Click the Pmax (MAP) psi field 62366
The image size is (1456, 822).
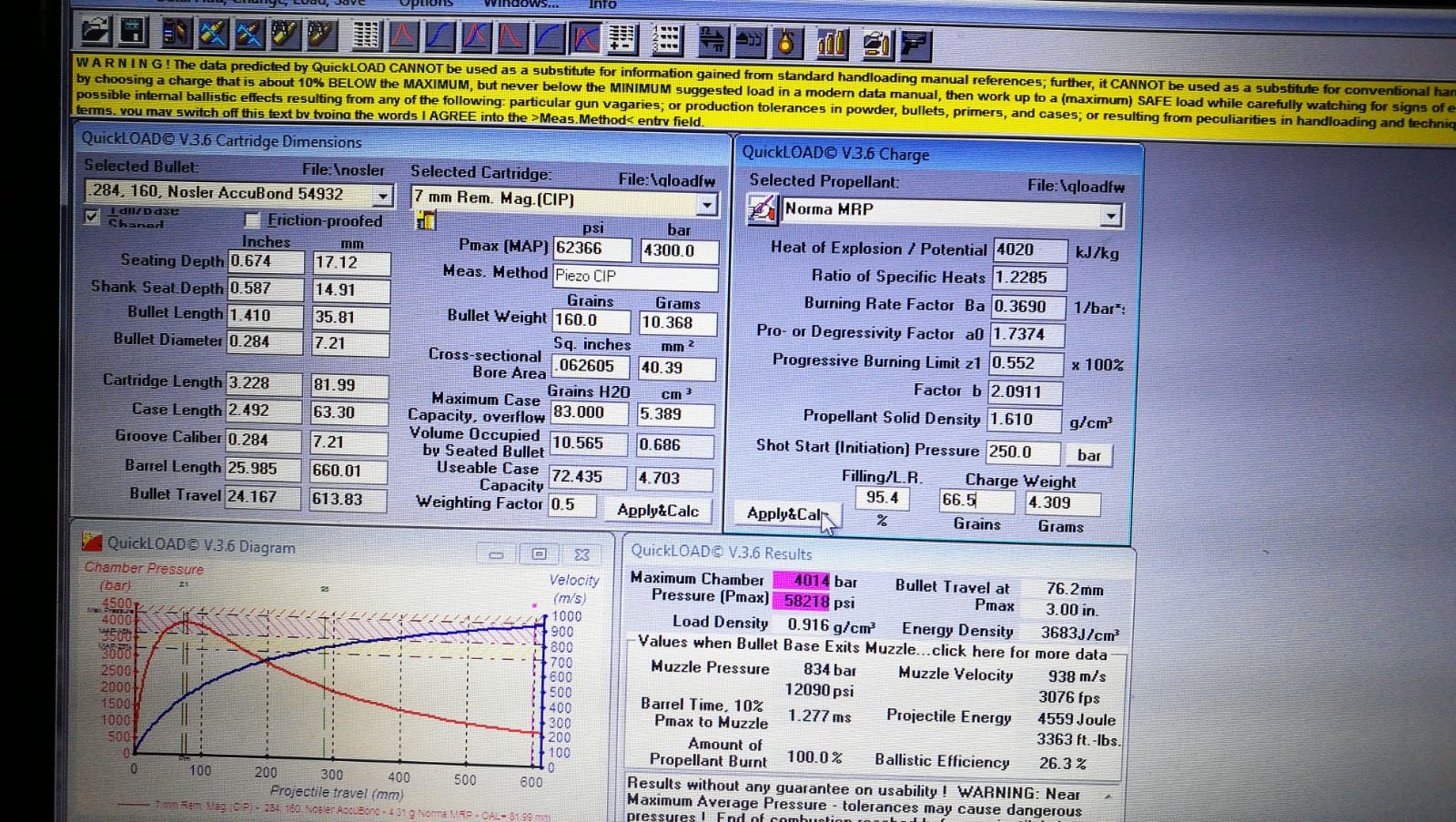[591, 249]
